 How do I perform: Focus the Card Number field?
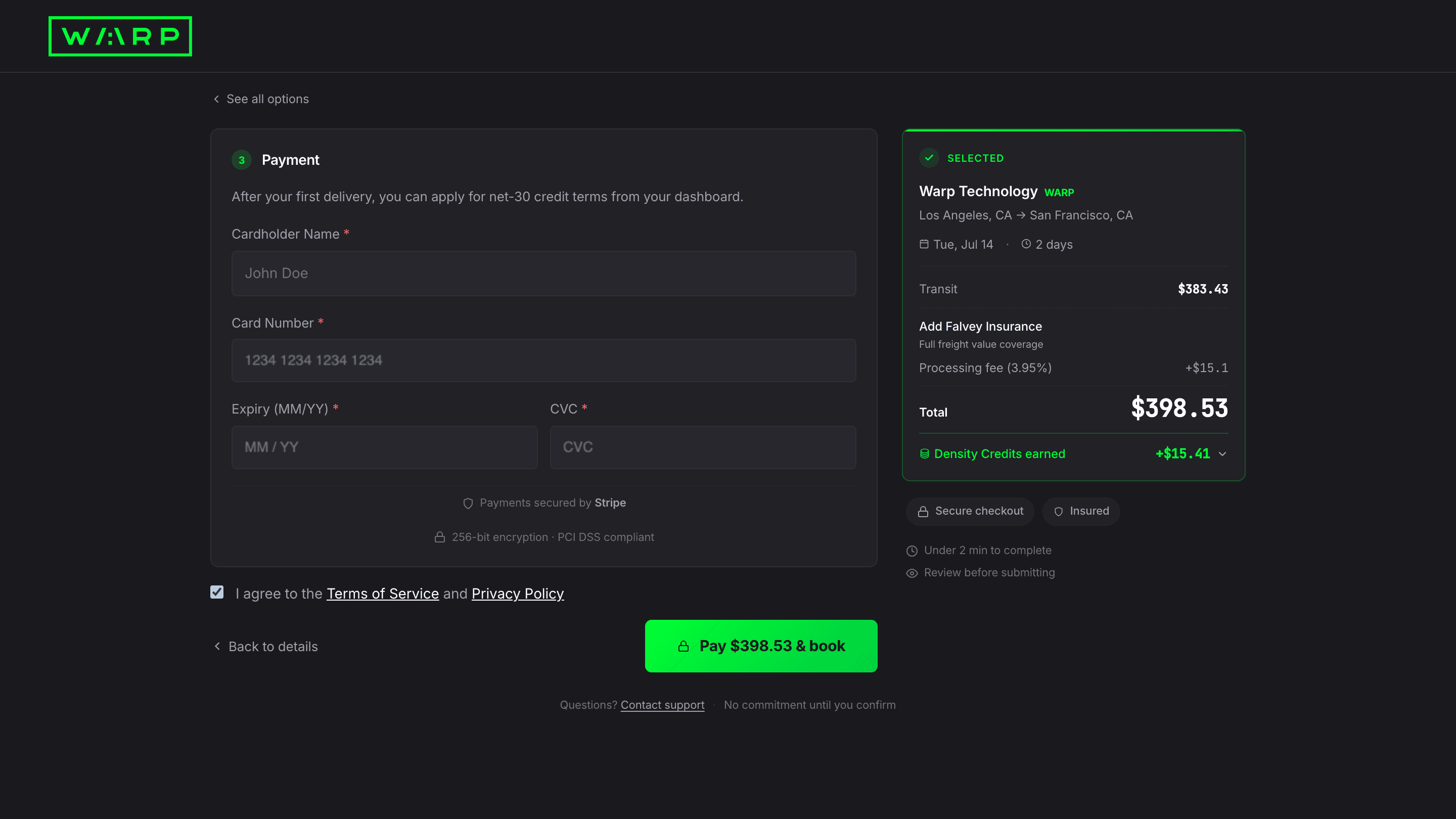click(x=543, y=360)
